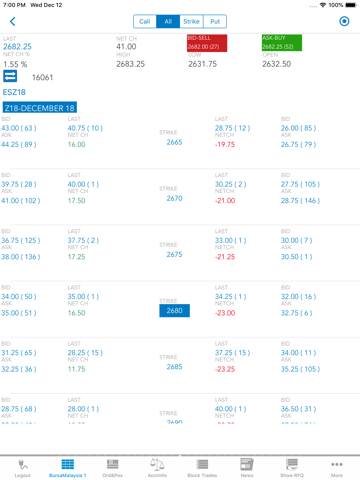360x480 pixels.
Task: Tap the circular target icon top right
Action: pos(344,21)
